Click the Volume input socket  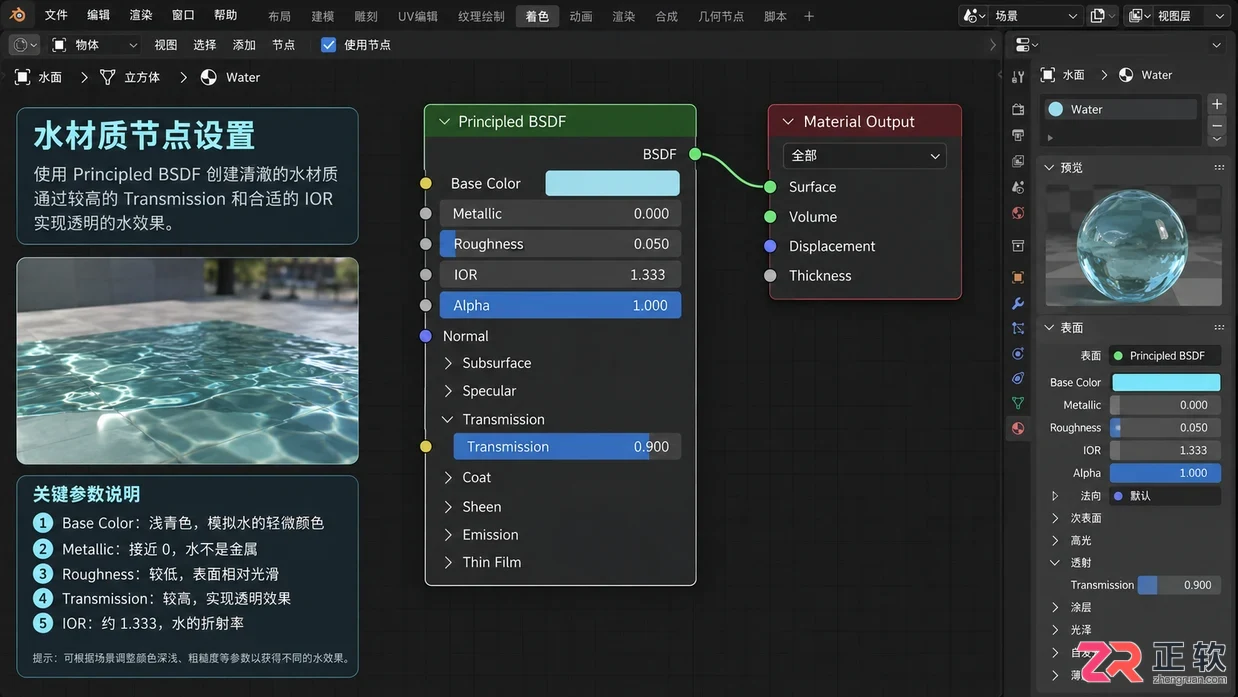(770, 217)
